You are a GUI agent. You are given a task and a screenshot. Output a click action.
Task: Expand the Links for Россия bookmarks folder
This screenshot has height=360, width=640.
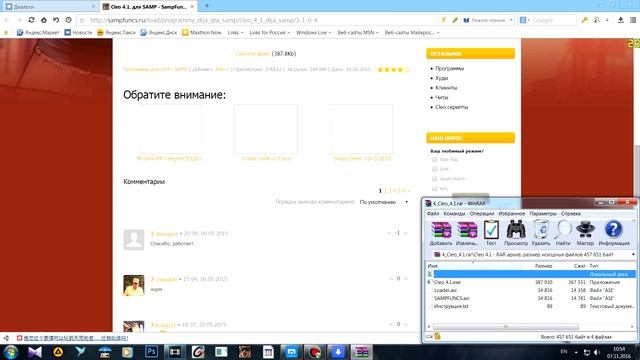[269, 32]
